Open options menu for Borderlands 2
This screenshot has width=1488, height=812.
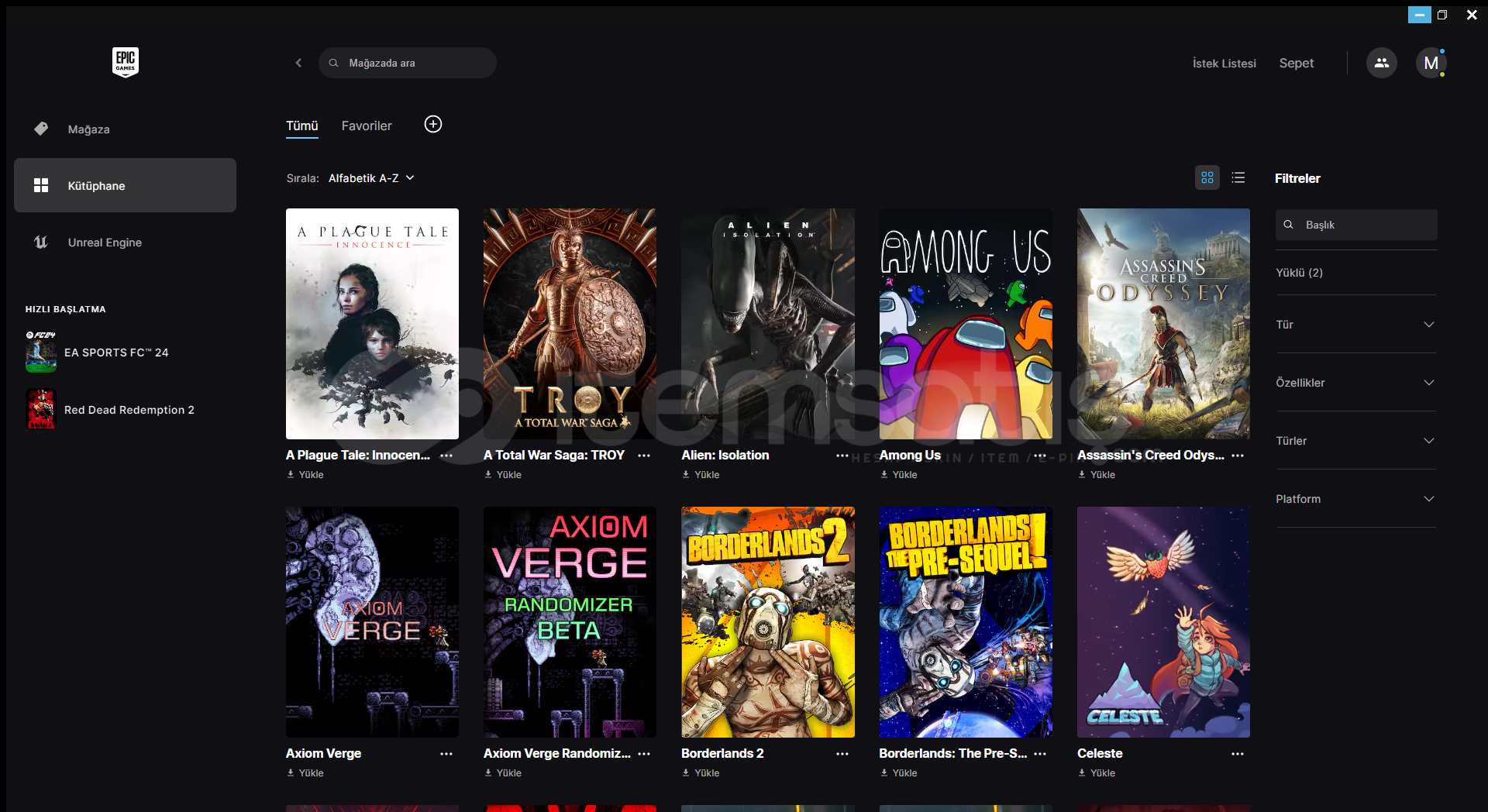tap(842, 754)
